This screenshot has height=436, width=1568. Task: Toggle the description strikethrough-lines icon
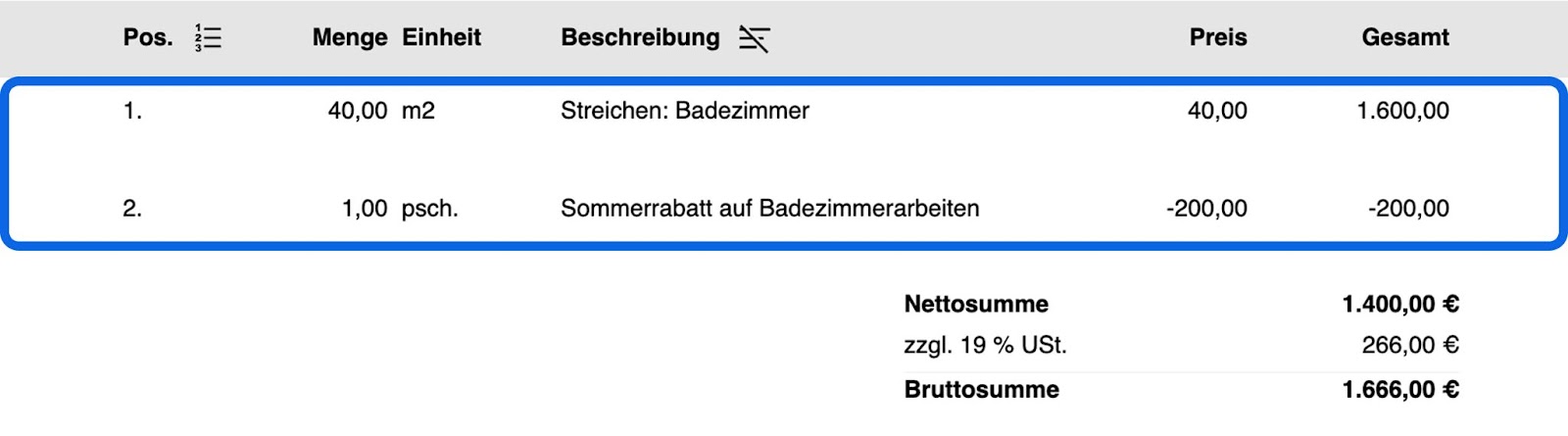[754, 38]
